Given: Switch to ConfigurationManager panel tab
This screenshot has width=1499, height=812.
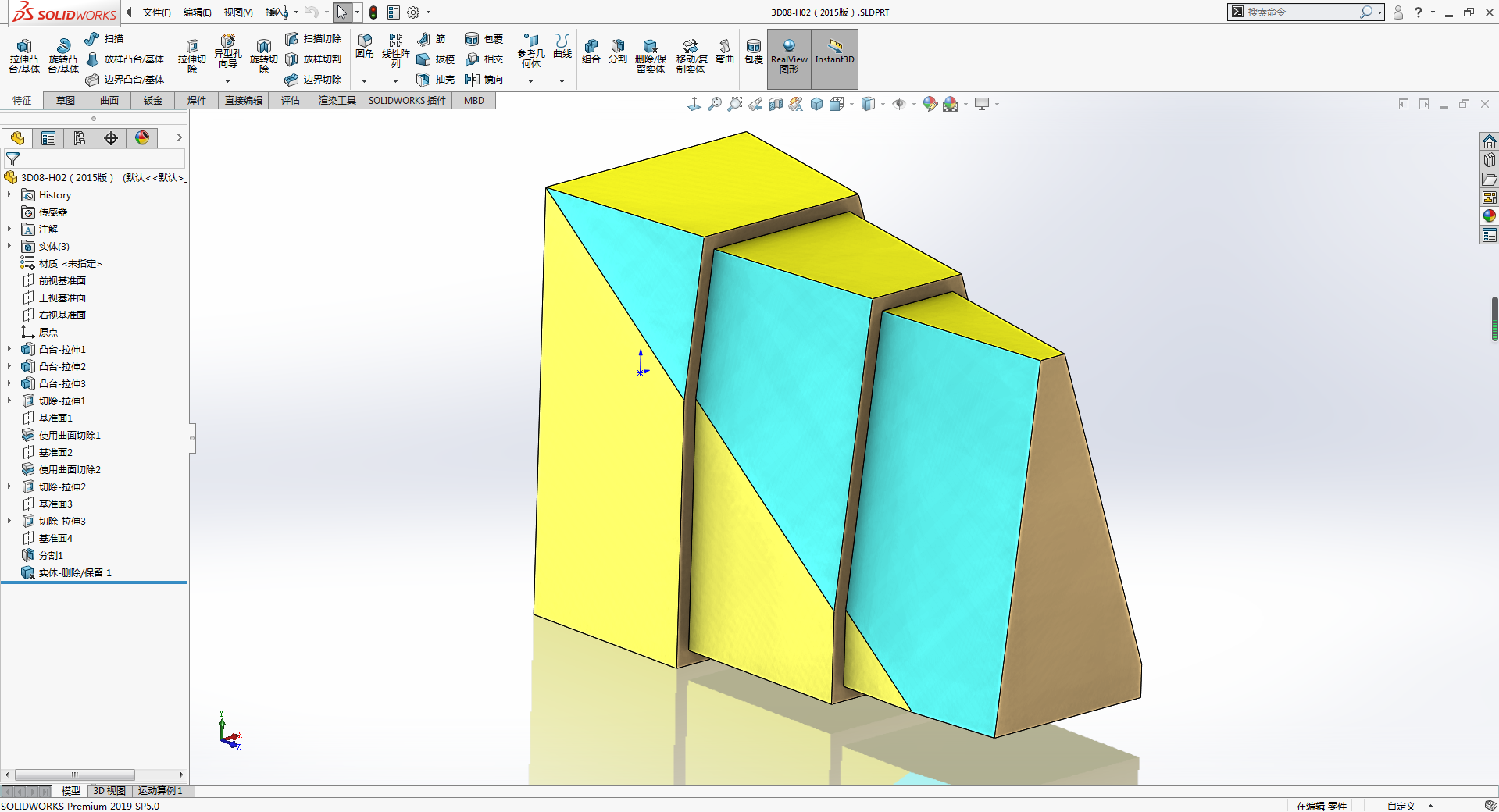Looking at the screenshot, I should tap(80, 138).
